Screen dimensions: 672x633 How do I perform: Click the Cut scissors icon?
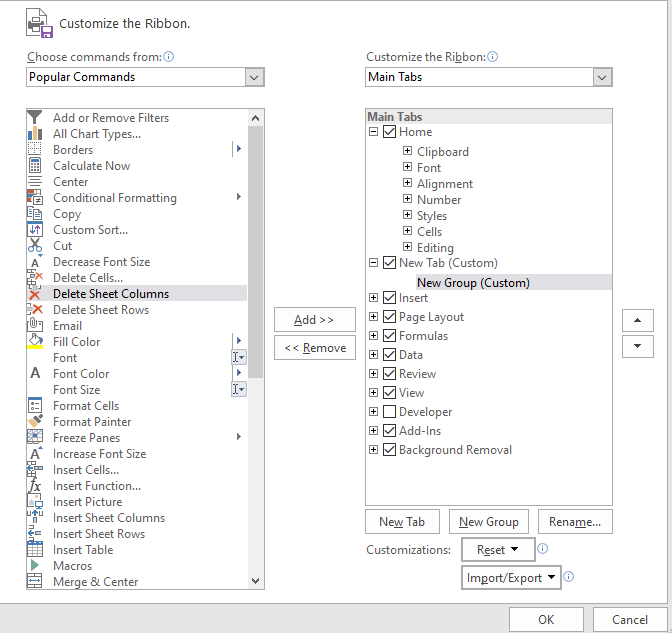pyautogui.click(x=35, y=246)
